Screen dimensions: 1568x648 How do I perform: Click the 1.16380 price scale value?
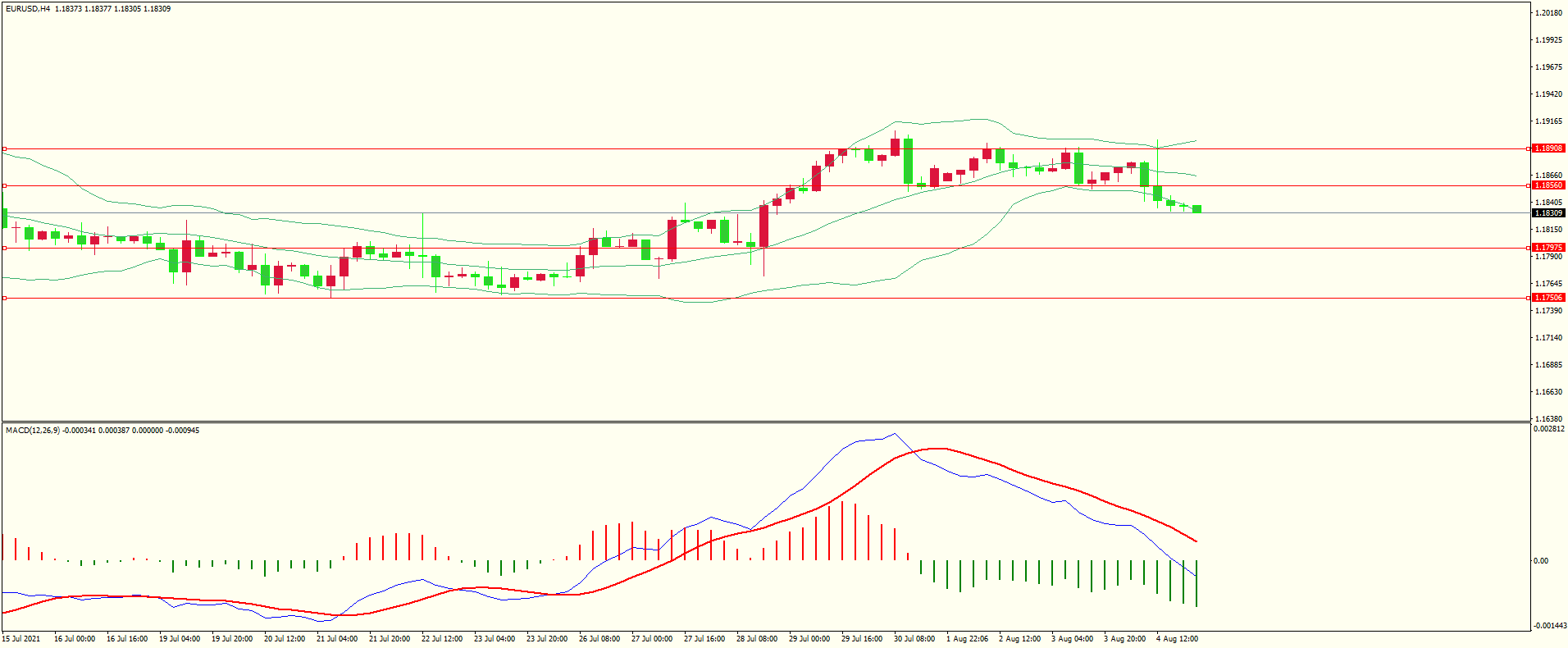pyautogui.click(x=1547, y=419)
